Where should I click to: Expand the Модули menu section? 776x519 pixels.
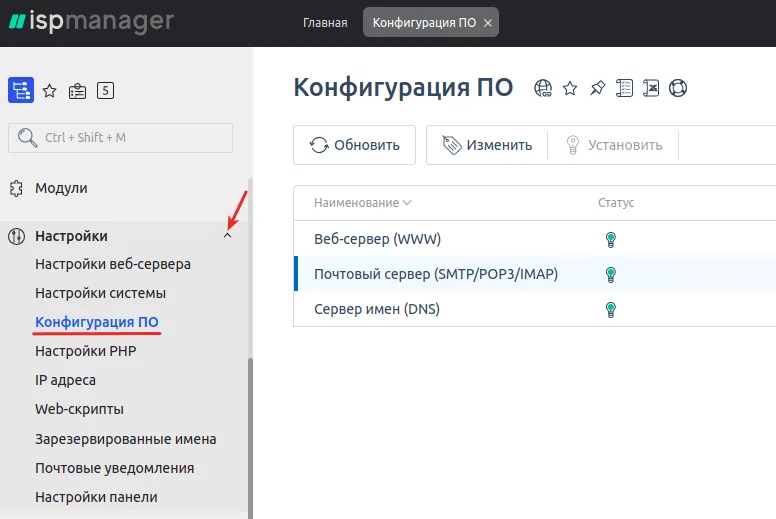pyautogui.click(x=61, y=188)
